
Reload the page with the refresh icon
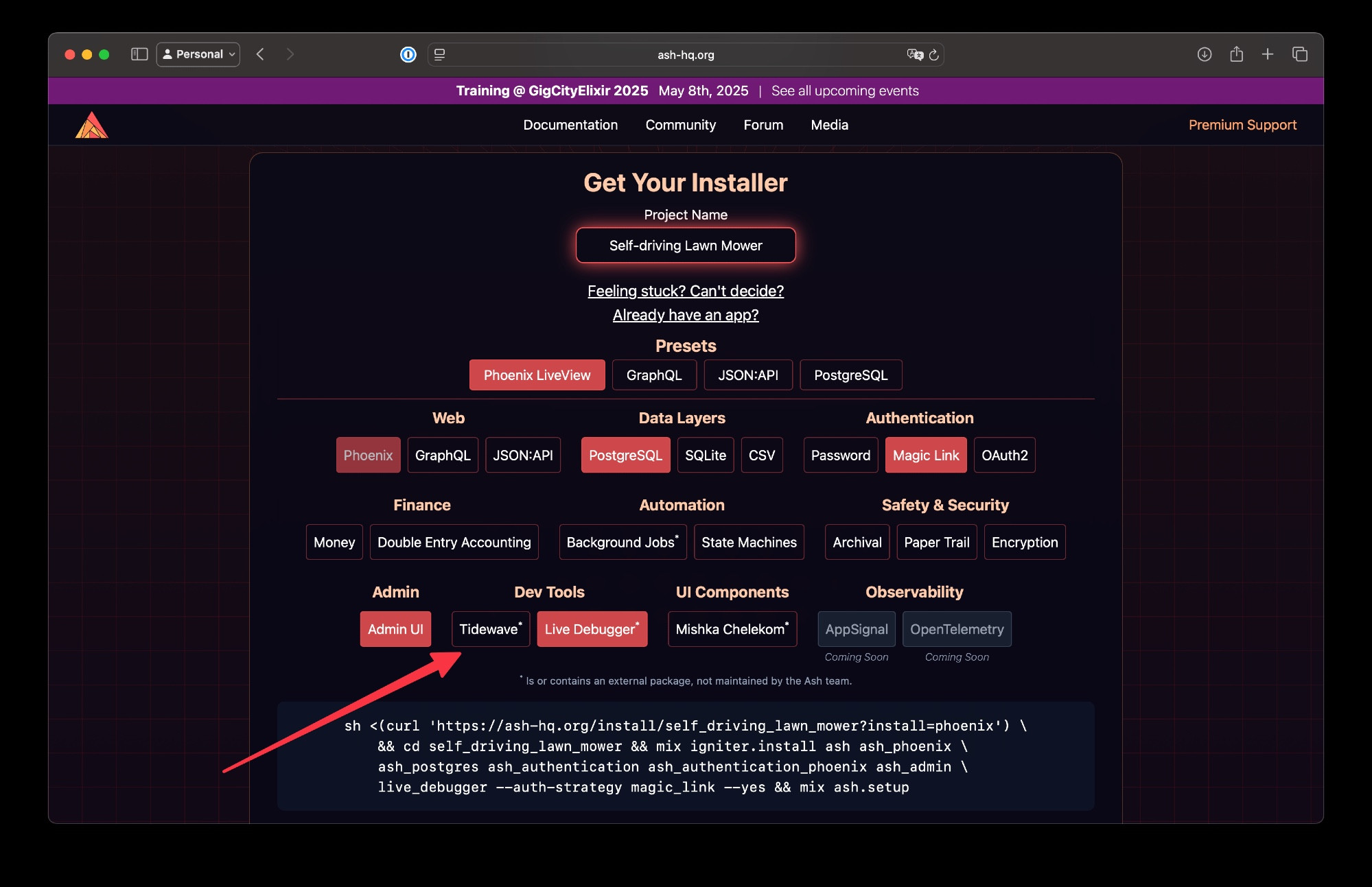934,54
